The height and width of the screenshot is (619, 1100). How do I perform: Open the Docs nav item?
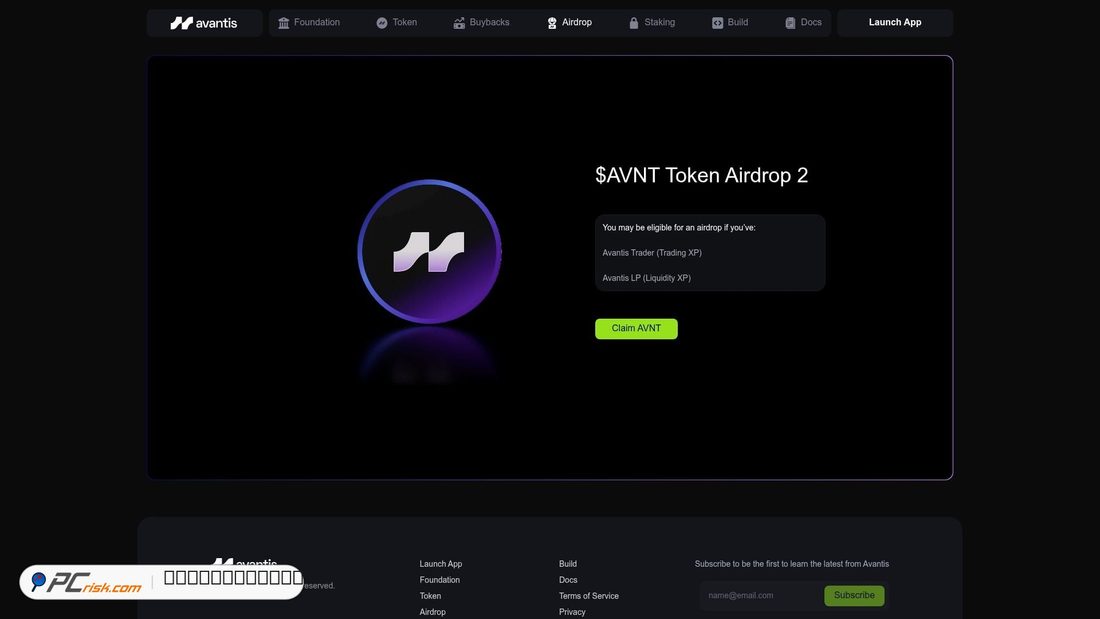coord(803,22)
